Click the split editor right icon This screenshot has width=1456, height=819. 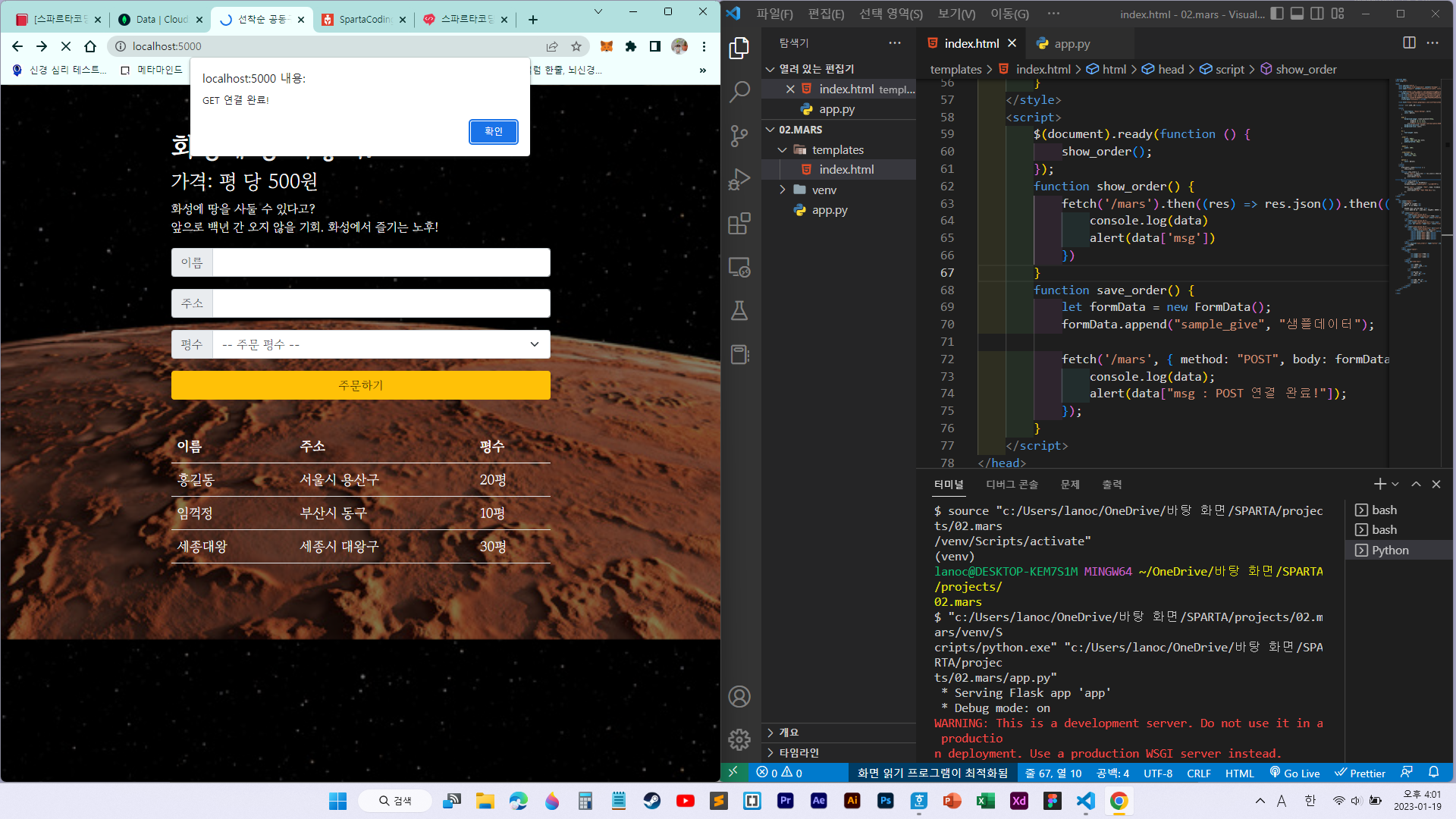coord(1409,43)
